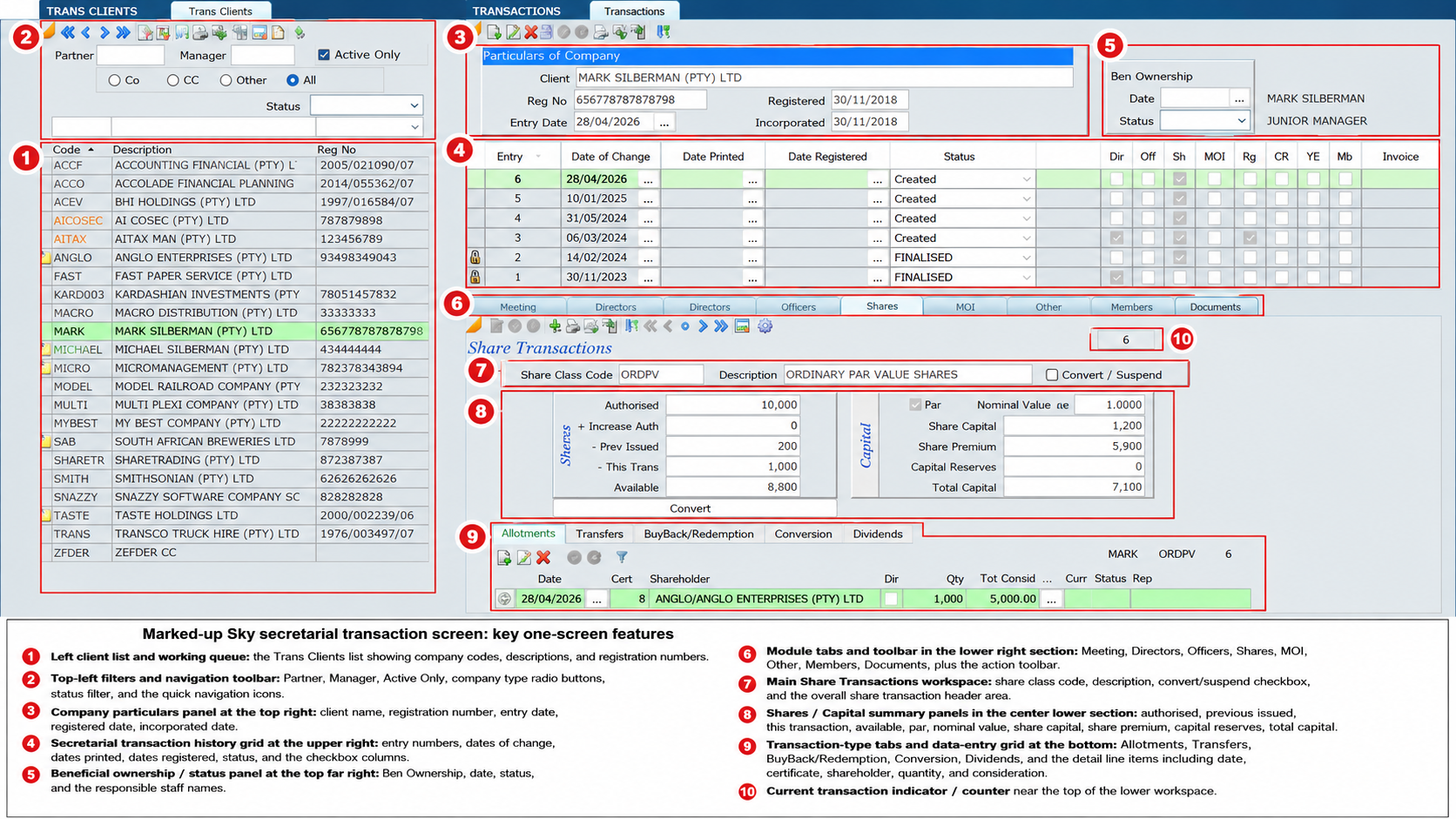
Task: Open the Entry Date picker ellipsis button
Action: point(664,122)
